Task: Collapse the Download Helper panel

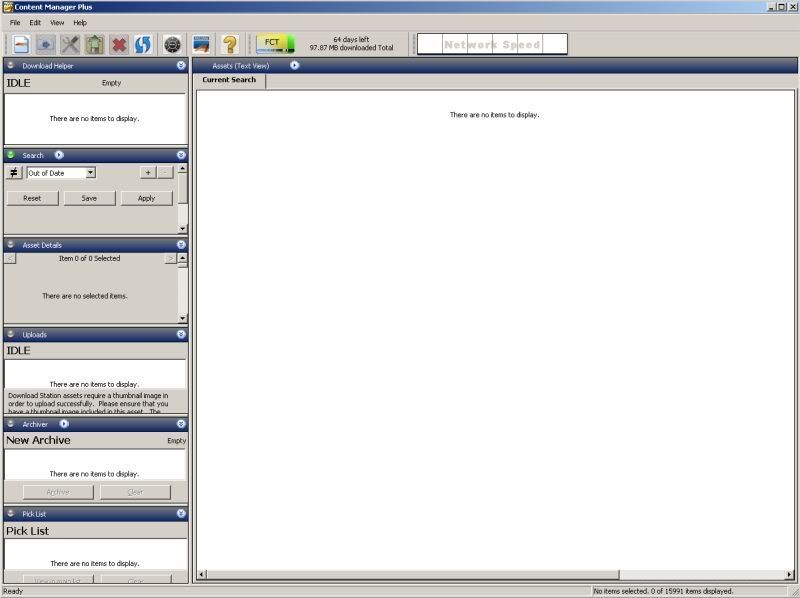Action: click(181, 65)
